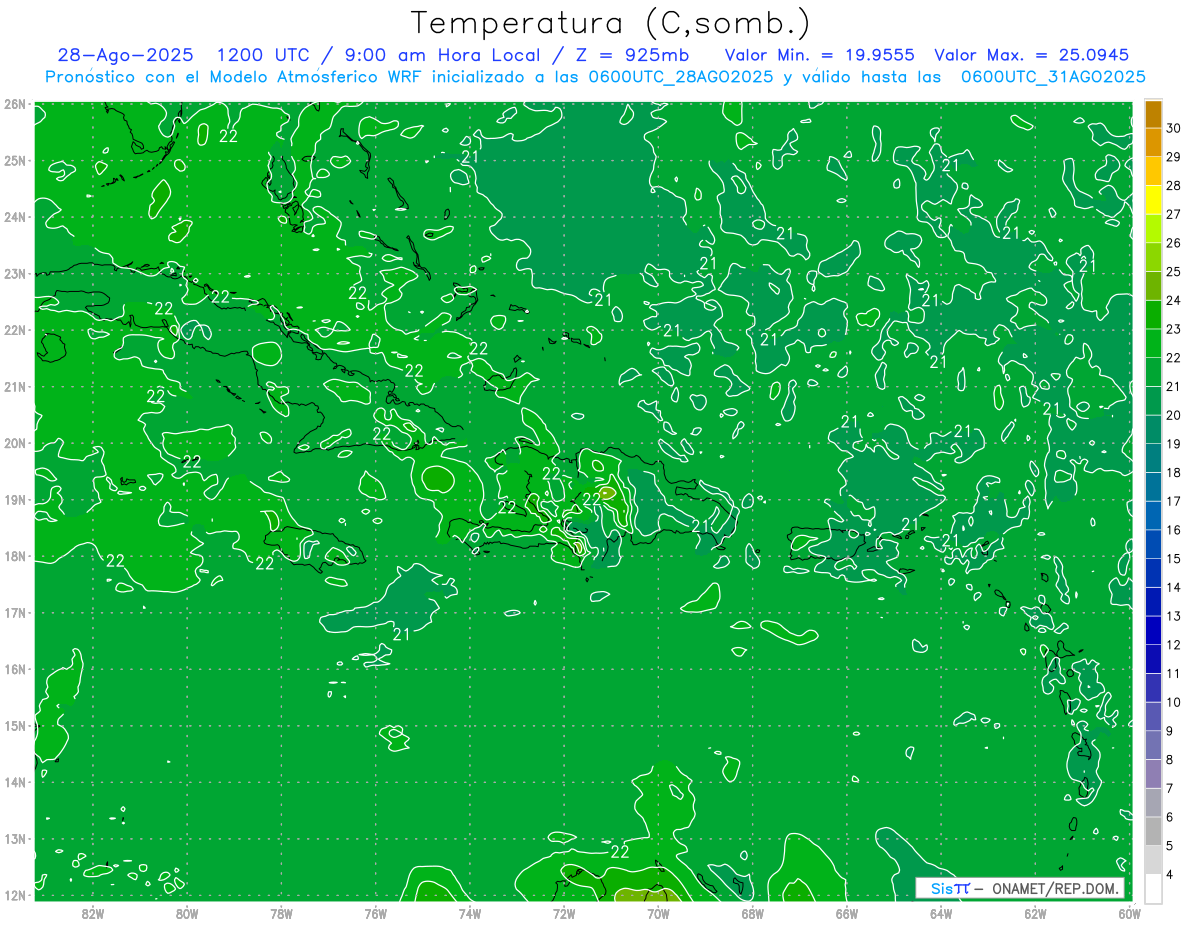This screenshot has width=1200, height=927.
Task: Click the 60W longitude axis label
Action: [x=1130, y=913]
